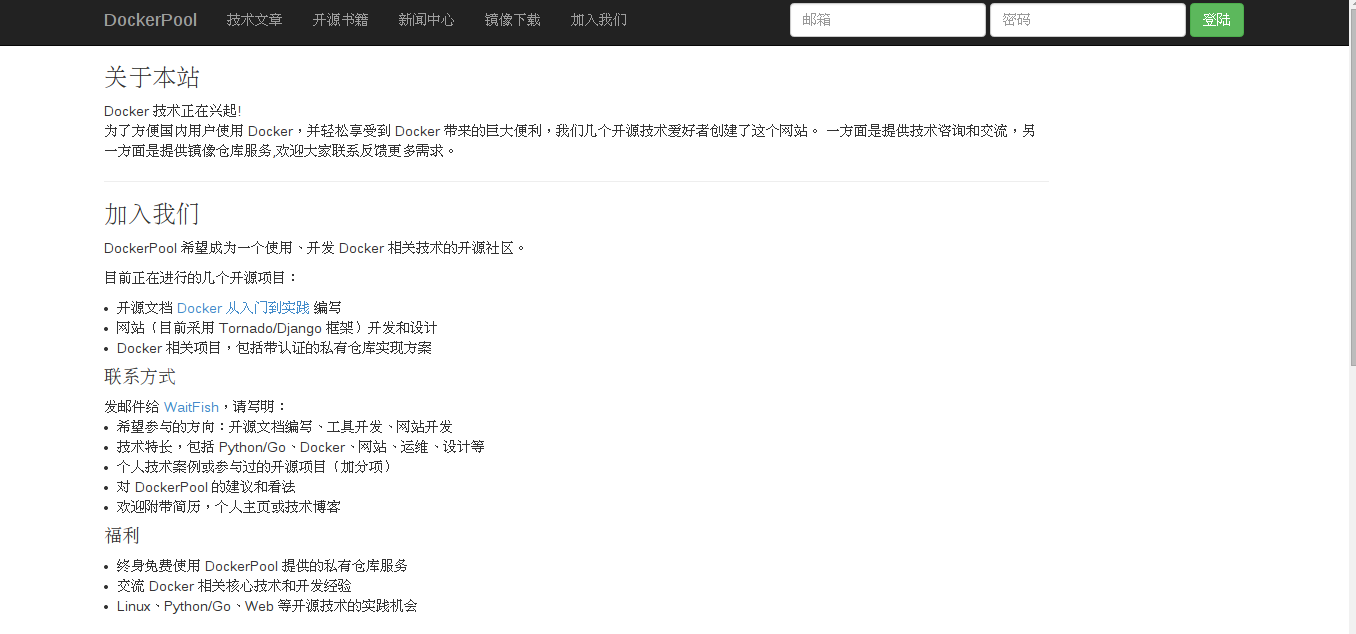Click the 福利 subheading

coord(122,536)
